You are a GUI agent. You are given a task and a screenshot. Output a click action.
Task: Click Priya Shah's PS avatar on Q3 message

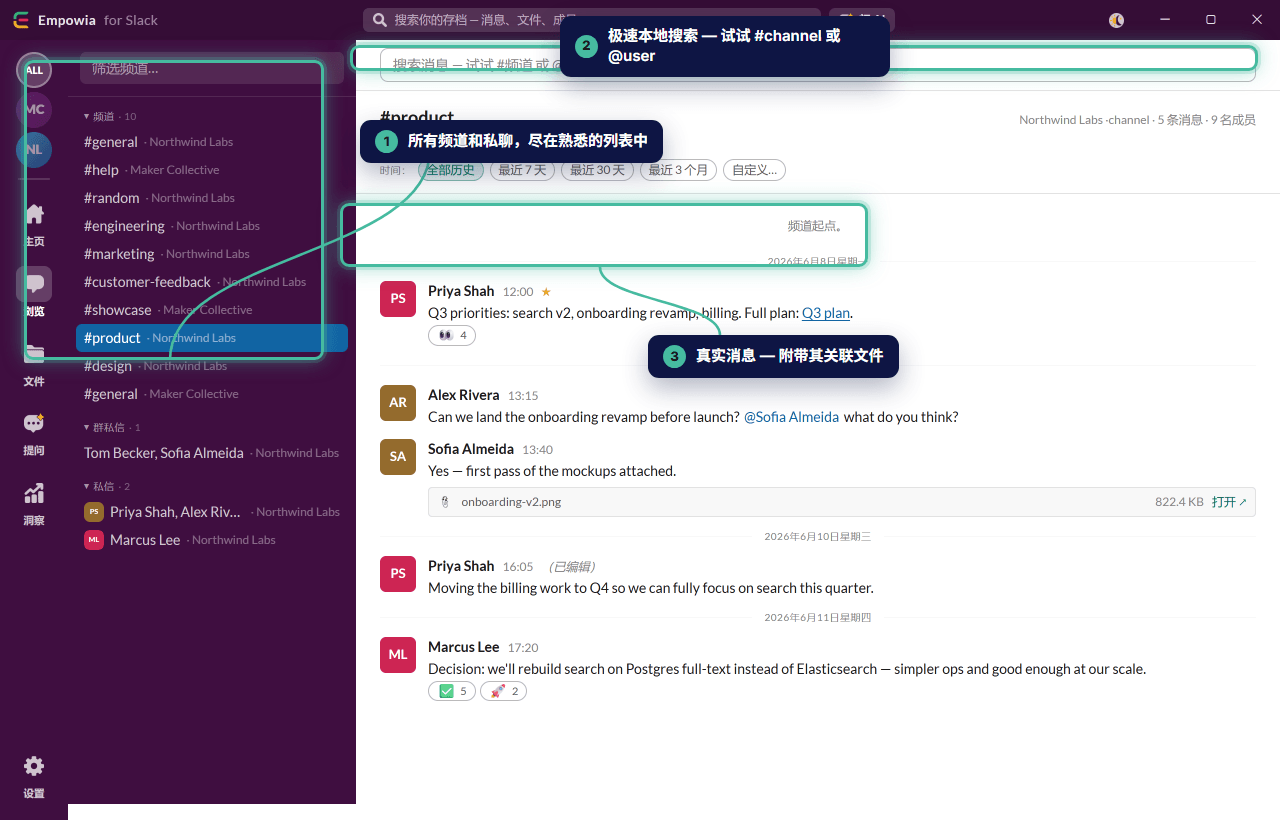398,299
